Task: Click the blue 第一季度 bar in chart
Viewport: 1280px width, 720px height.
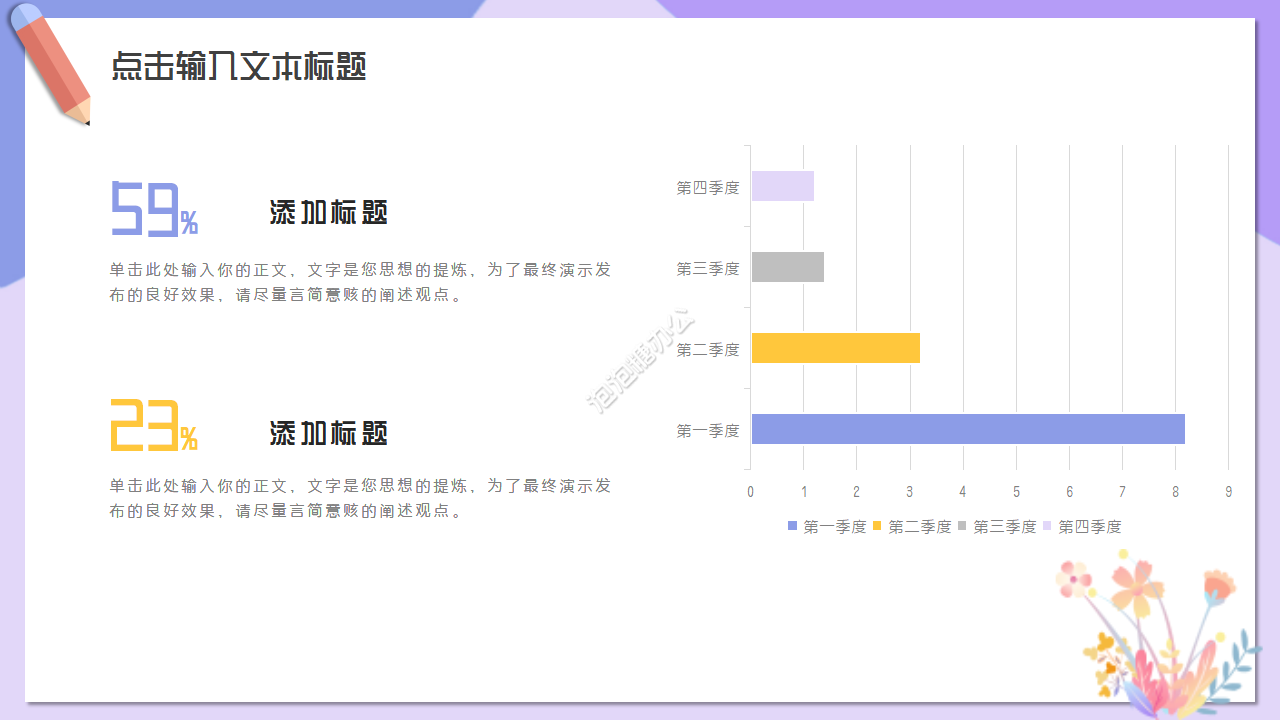Action: point(968,429)
